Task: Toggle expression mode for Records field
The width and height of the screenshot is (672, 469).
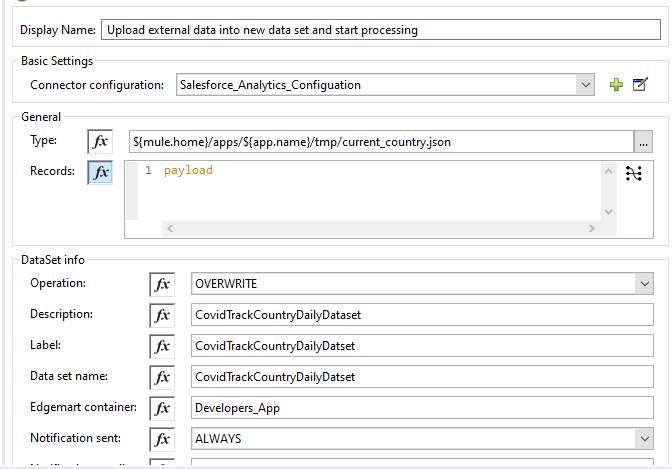Action: (100, 172)
